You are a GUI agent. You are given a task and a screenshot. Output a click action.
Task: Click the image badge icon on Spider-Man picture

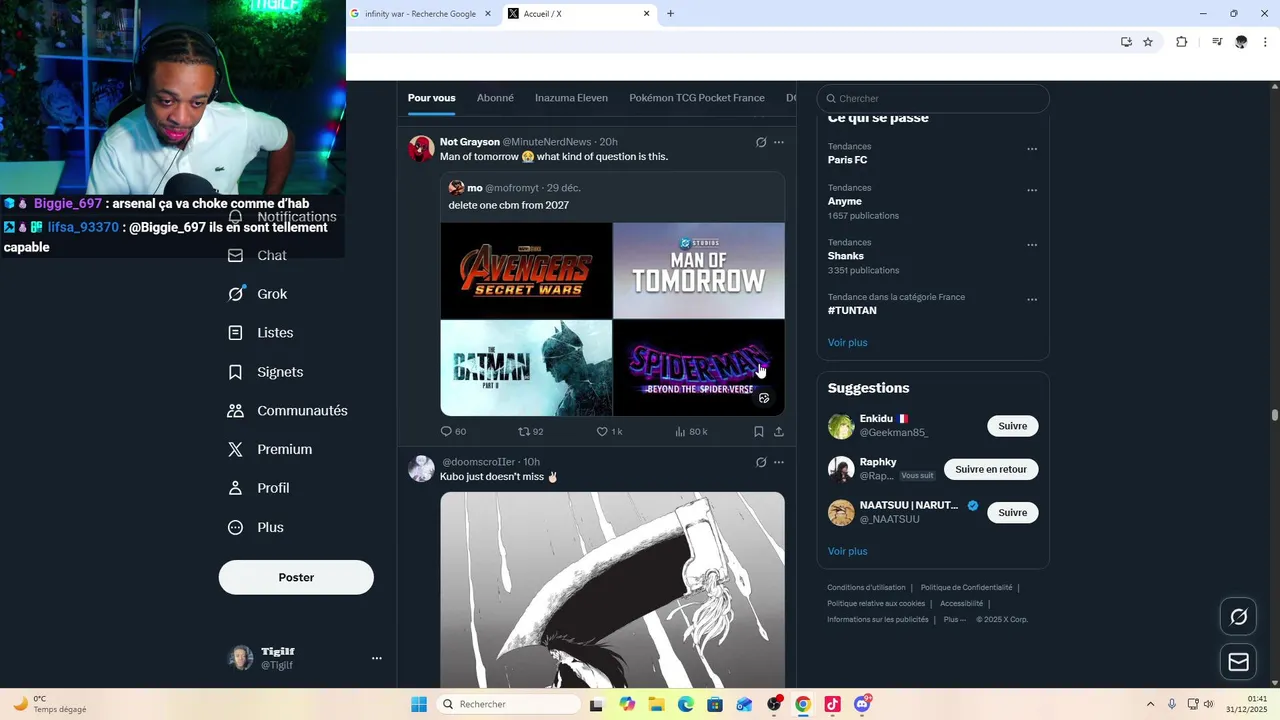tap(764, 398)
